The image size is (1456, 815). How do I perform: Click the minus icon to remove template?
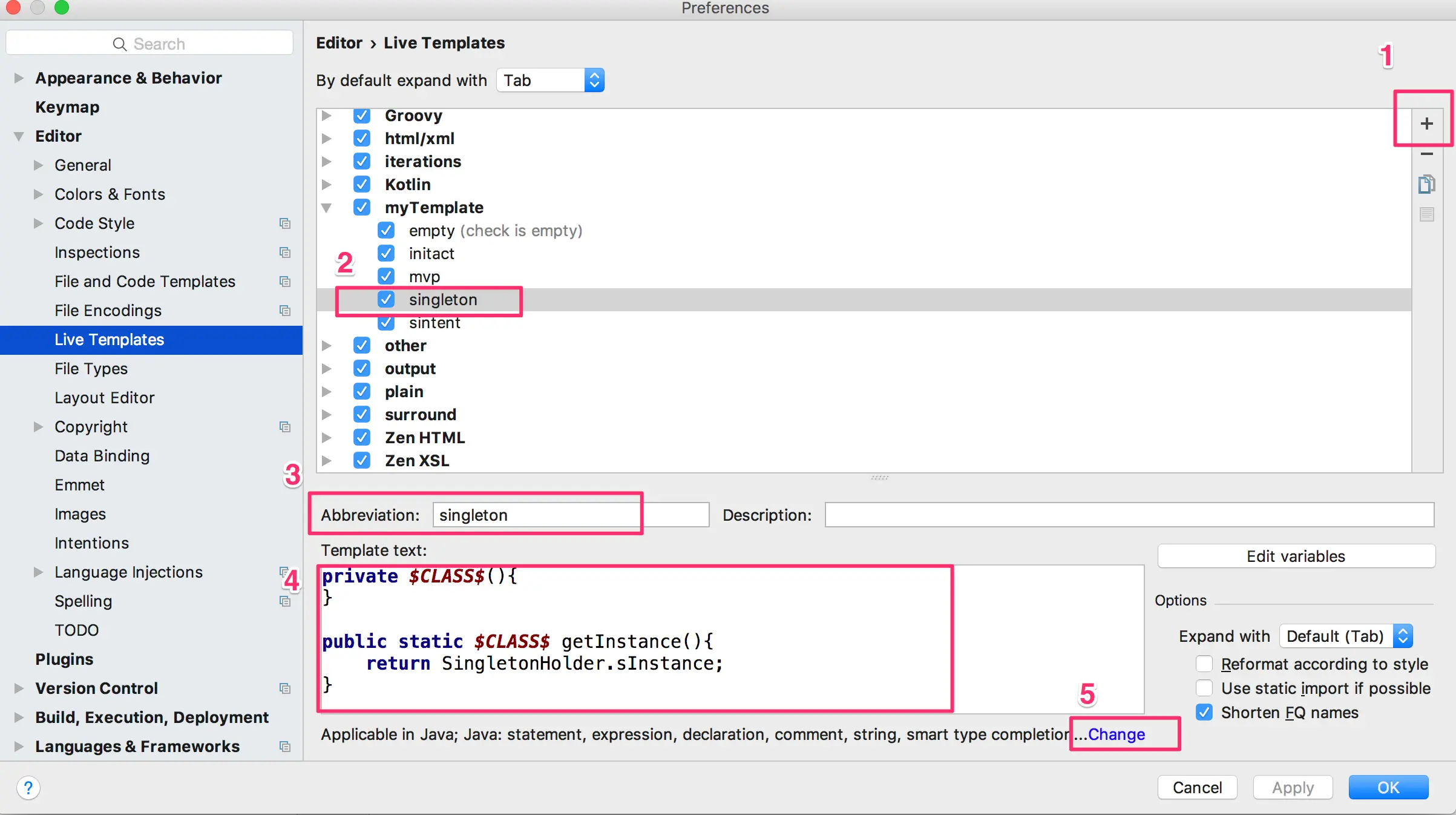point(1426,154)
